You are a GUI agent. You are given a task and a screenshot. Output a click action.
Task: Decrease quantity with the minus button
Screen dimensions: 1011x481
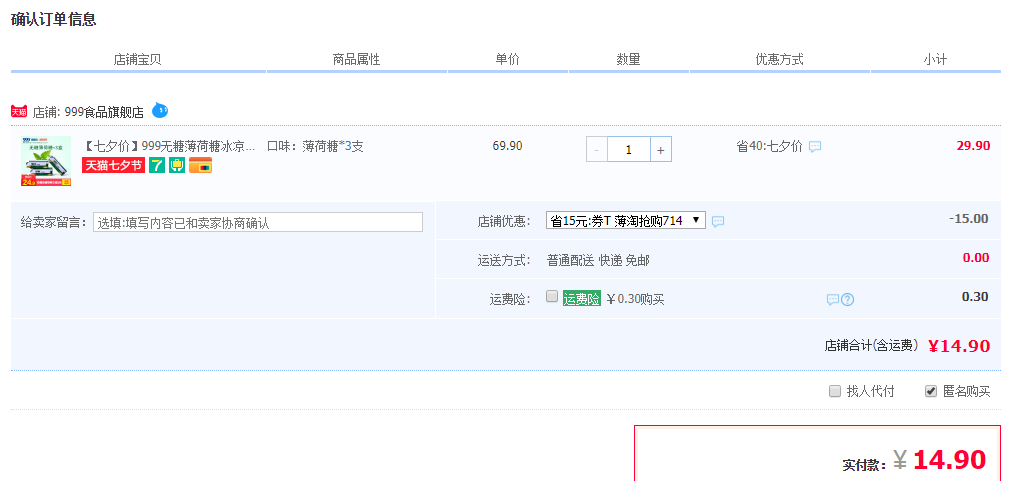pyautogui.click(x=596, y=150)
